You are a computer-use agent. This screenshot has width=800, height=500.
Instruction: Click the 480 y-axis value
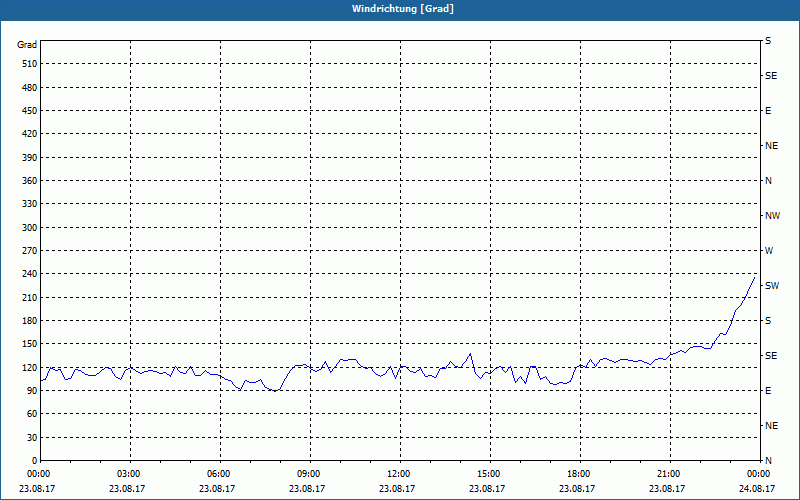30,88
